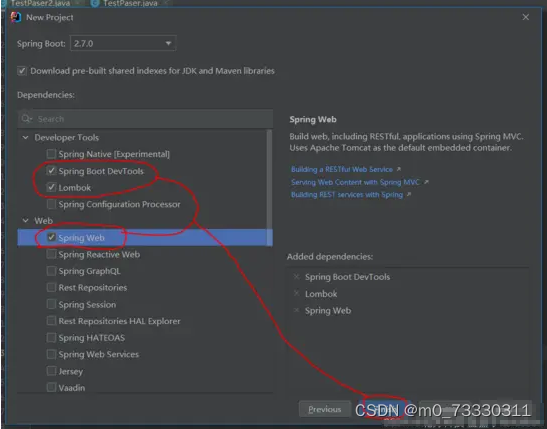Enable Spring Native [Experimental] checkbox
Image resolution: width=547 pixels, height=429 pixels.
(51, 154)
